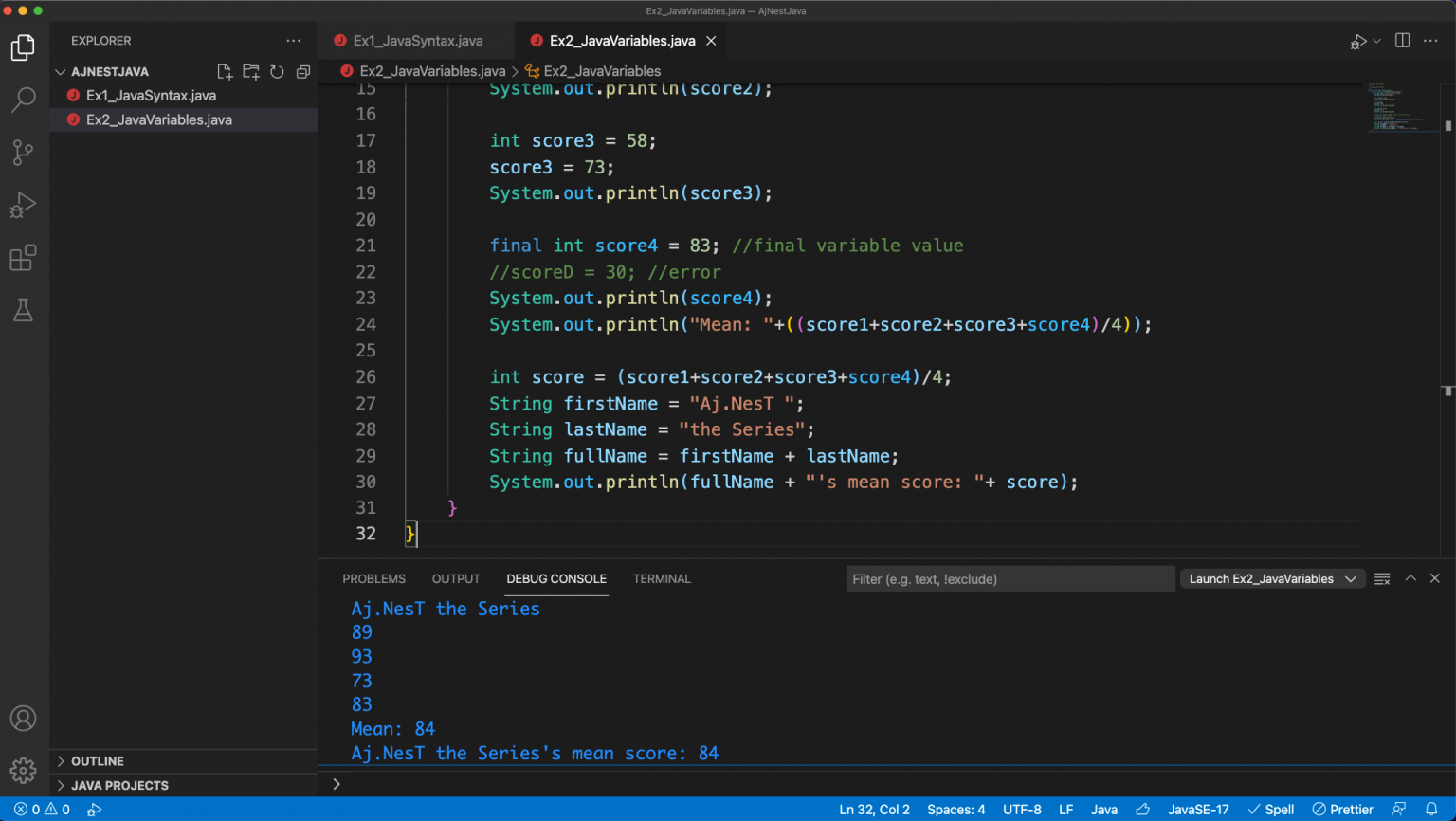
Task: Collapse all folders in Explorer
Action: tap(303, 72)
